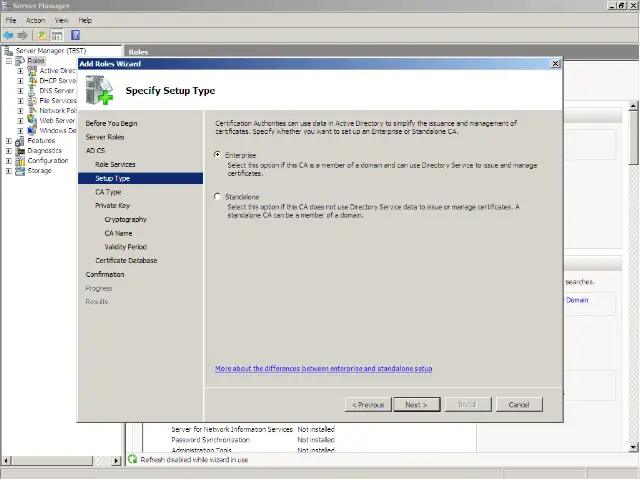The height and width of the screenshot is (480, 640).
Task: Open the Action menu
Action: (x=36, y=20)
